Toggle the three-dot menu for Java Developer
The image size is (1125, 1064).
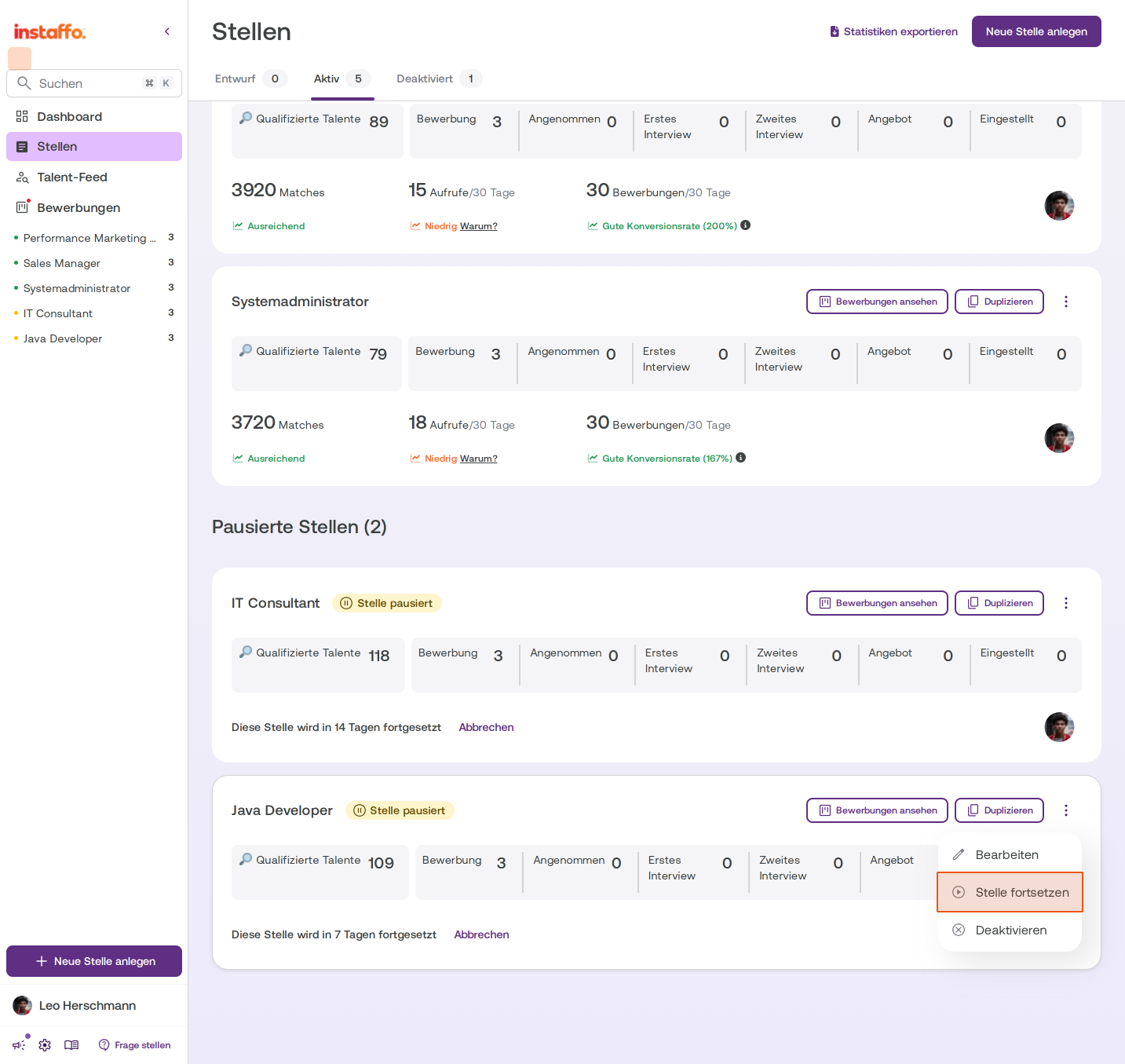pos(1066,810)
